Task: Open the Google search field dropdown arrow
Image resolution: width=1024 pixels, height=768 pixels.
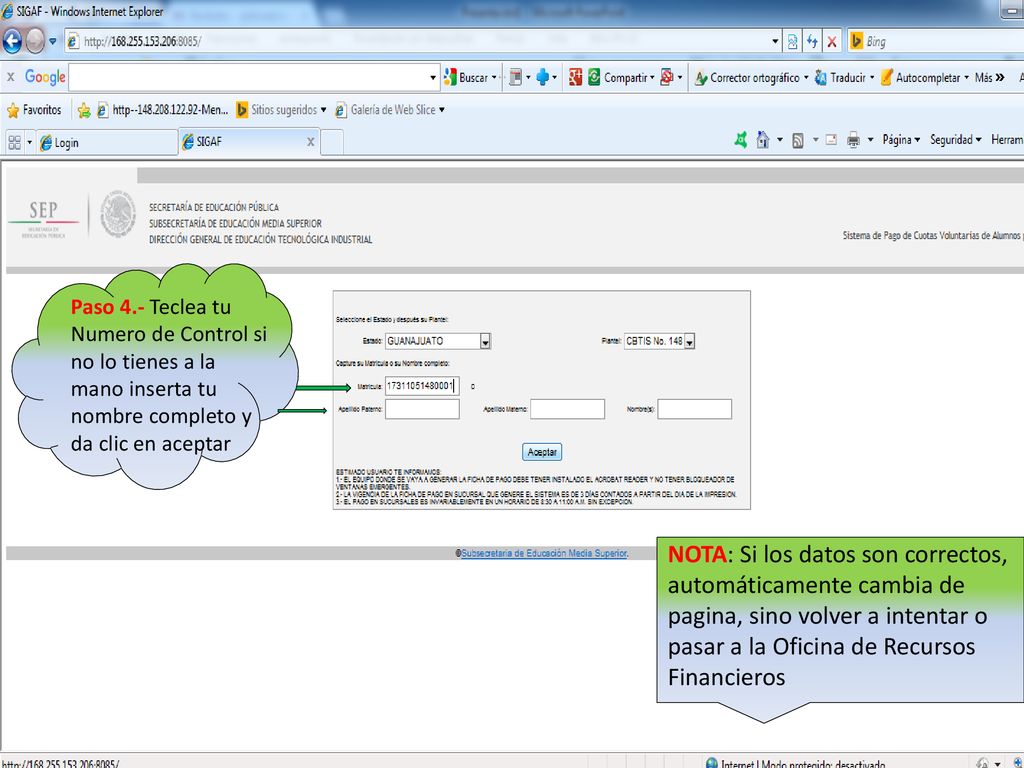Action: [432, 78]
